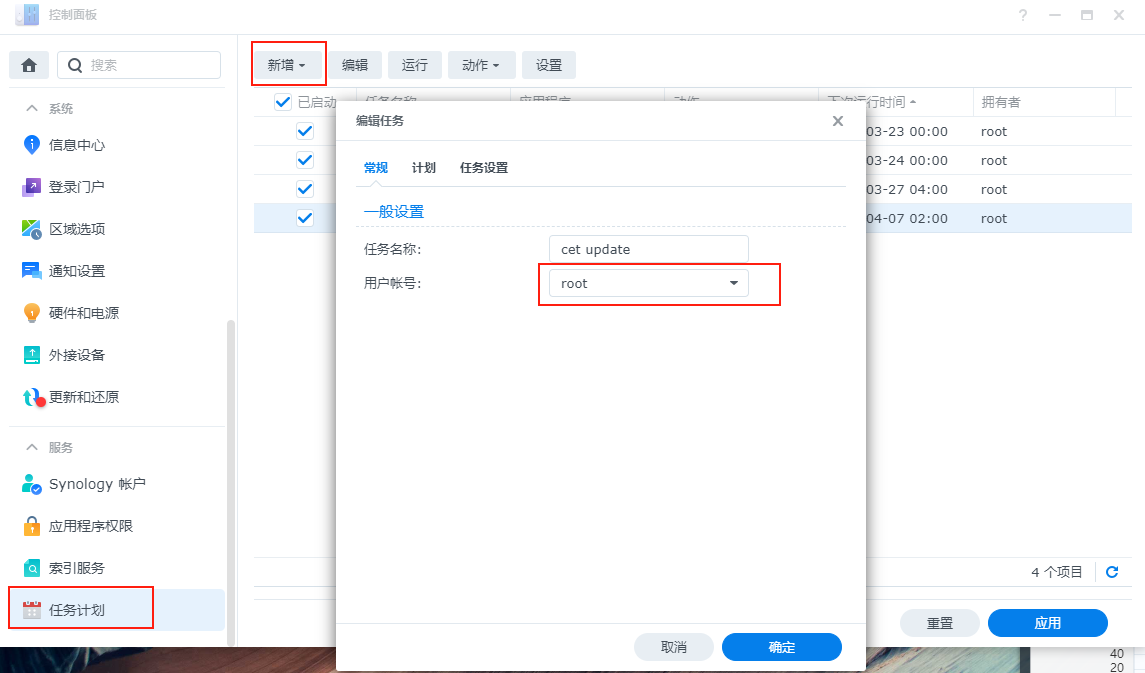Viewport: 1145px width, 673px height.
Task: Open 索引服务 from its sidebar icon
Action: pos(31,568)
